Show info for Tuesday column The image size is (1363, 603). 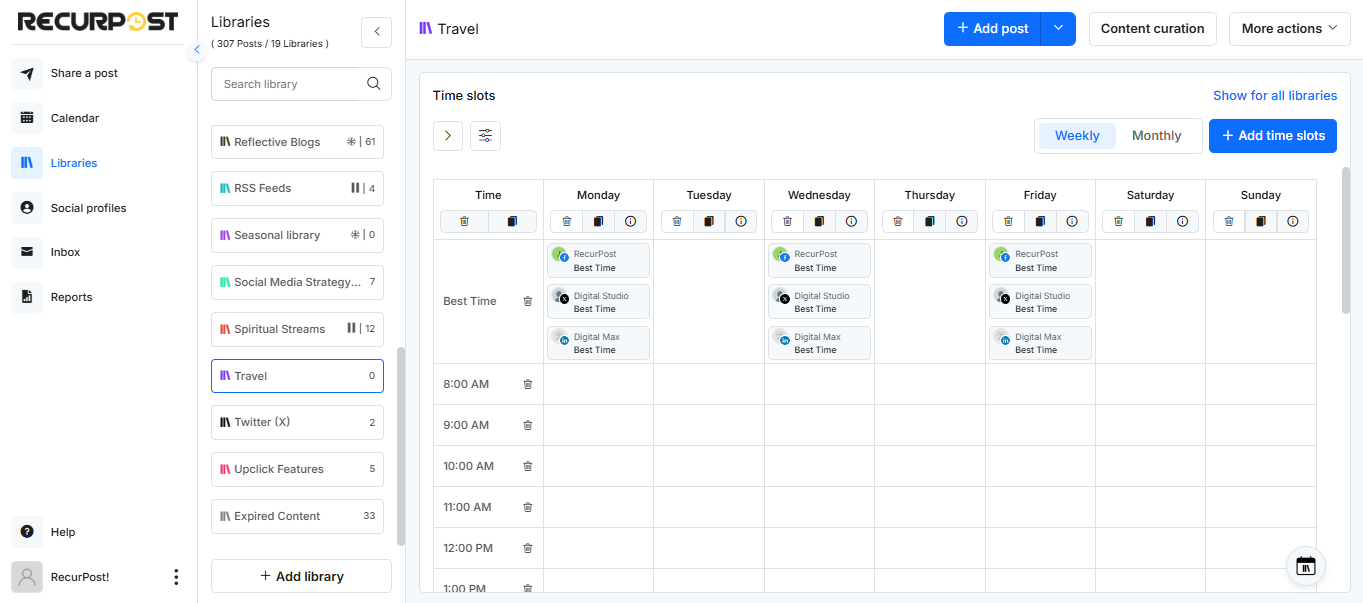tap(741, 221)
